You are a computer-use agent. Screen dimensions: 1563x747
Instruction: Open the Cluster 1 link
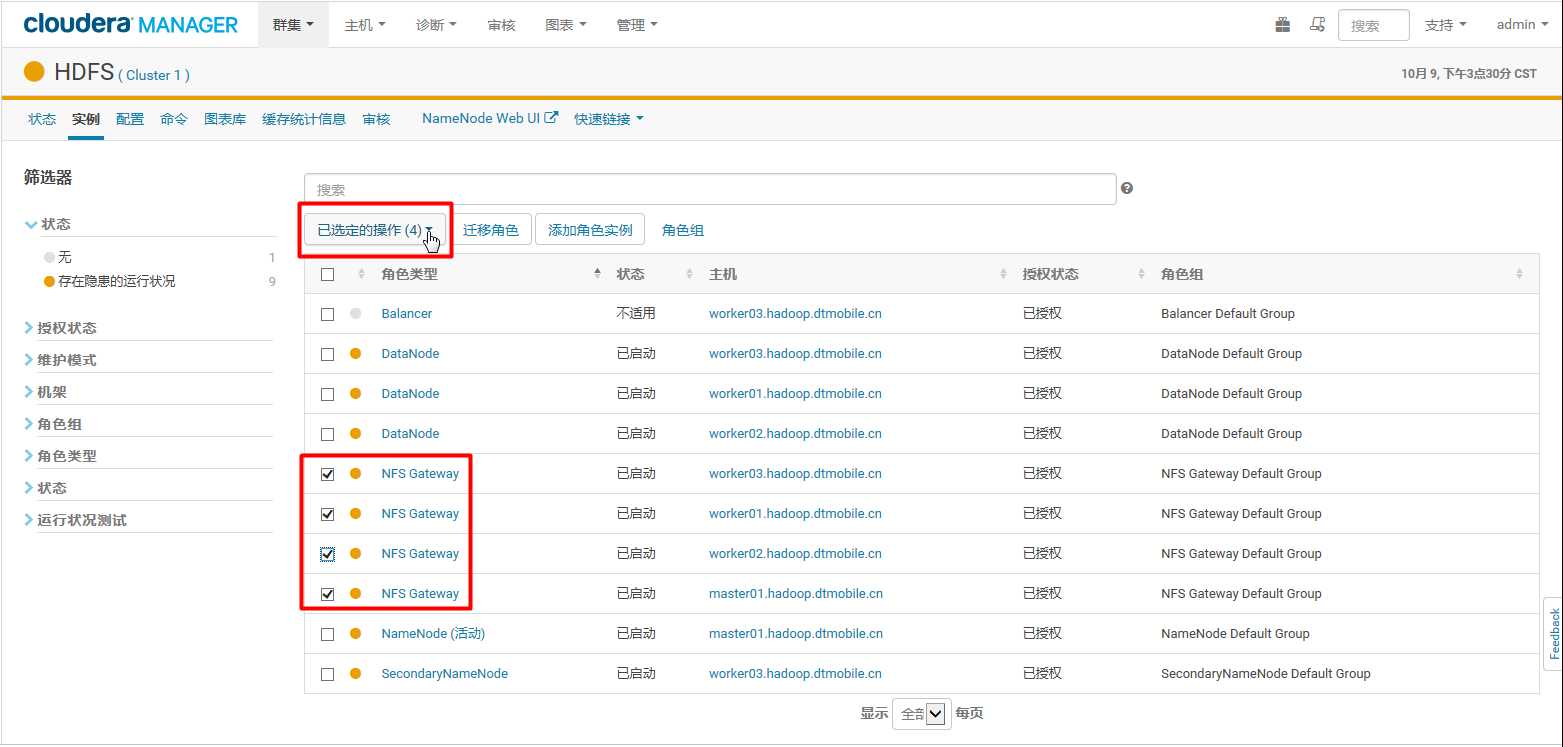(x=154, y=75)
